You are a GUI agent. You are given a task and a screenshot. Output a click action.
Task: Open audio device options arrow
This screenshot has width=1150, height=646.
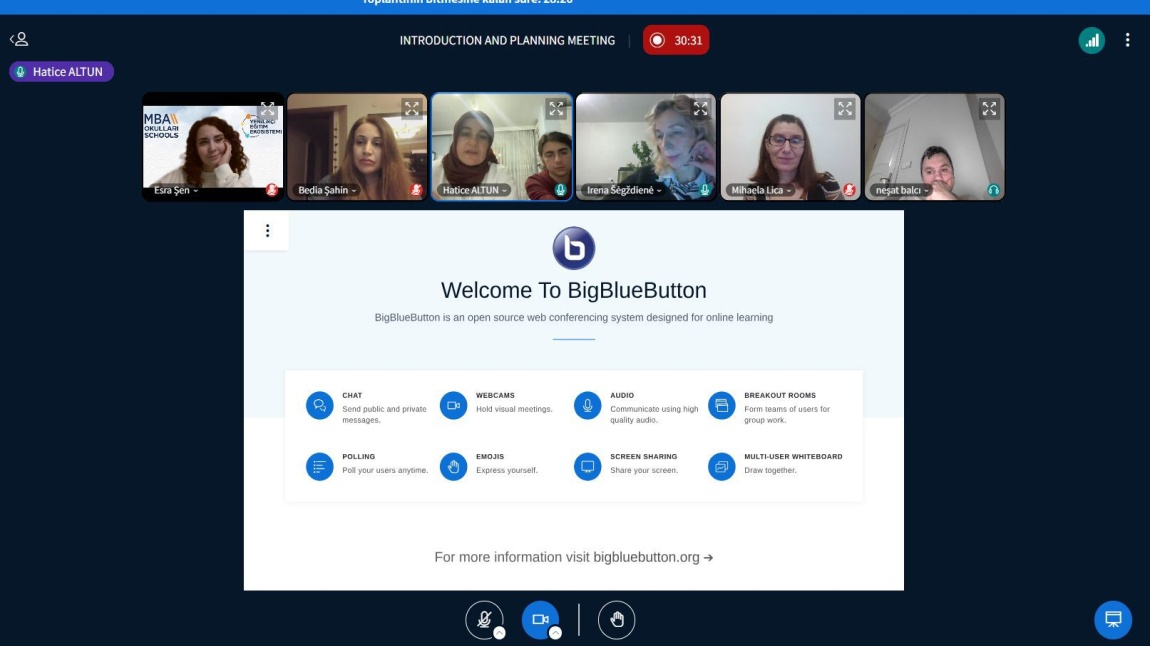click(499, 633)
